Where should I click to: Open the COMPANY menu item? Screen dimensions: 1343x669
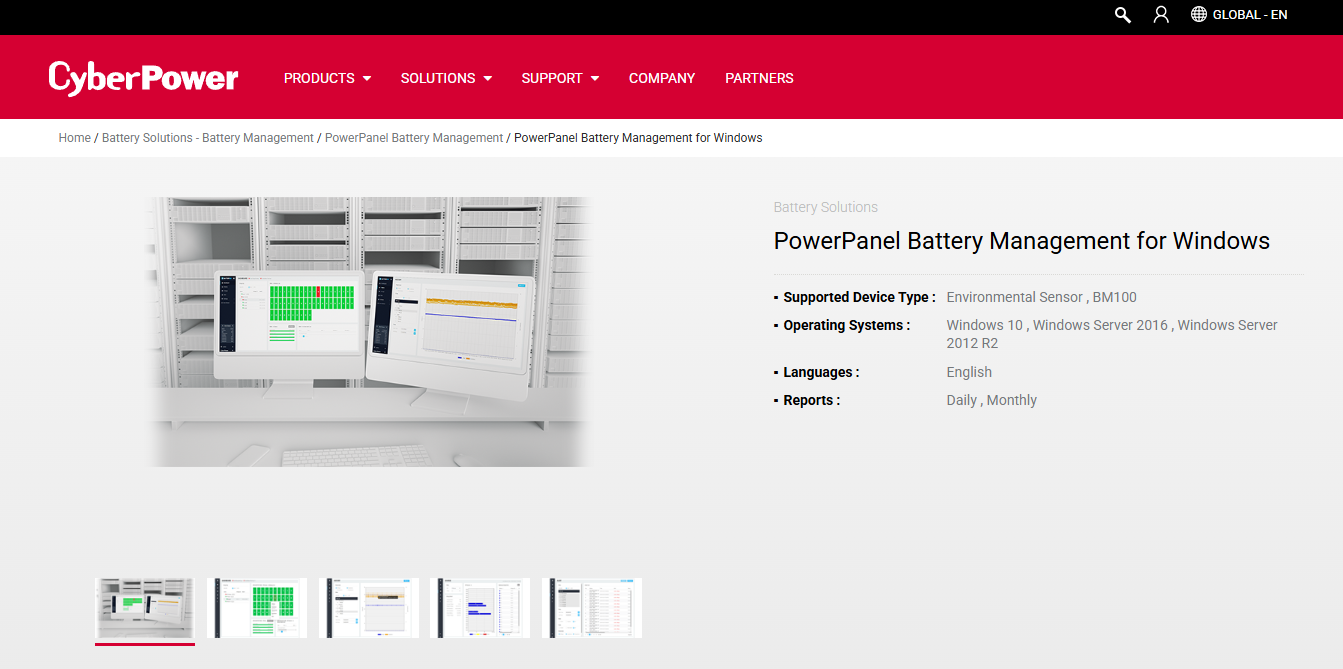pos(662,78)
